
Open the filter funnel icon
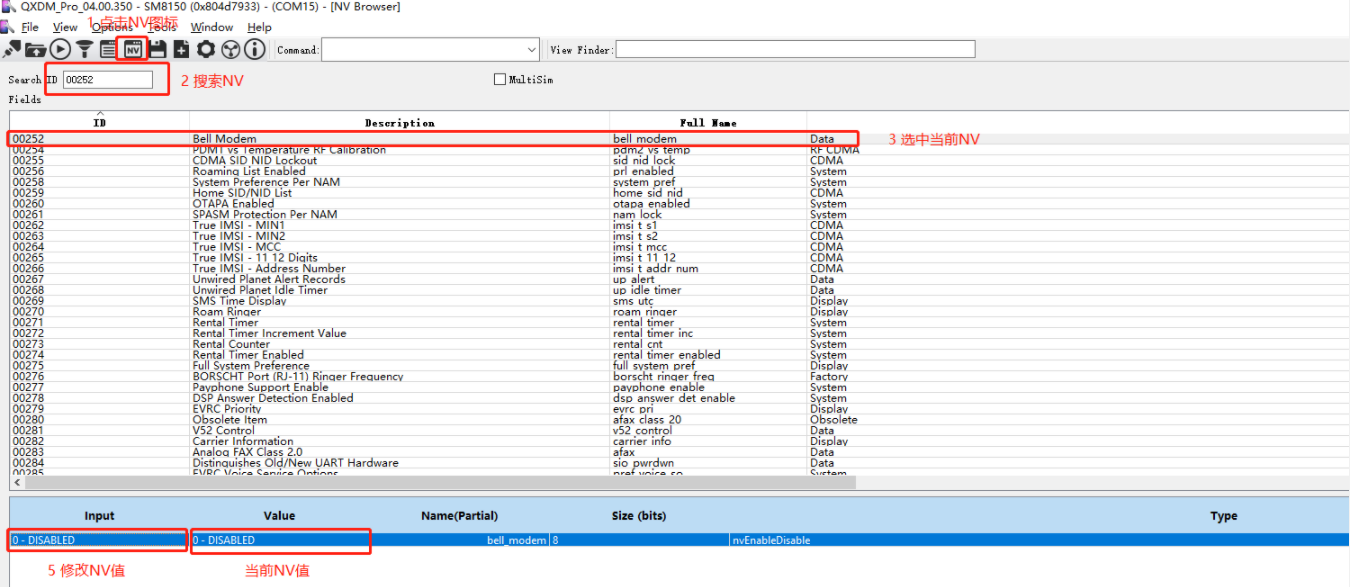84,48
